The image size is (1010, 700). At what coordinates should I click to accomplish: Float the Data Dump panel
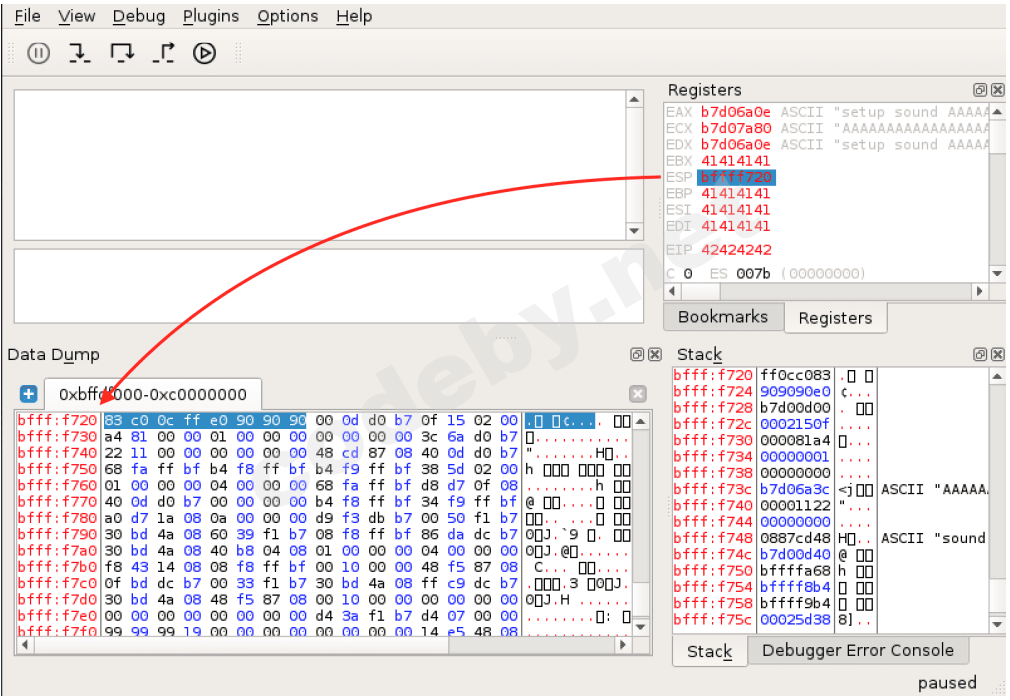tap(637, 354)
